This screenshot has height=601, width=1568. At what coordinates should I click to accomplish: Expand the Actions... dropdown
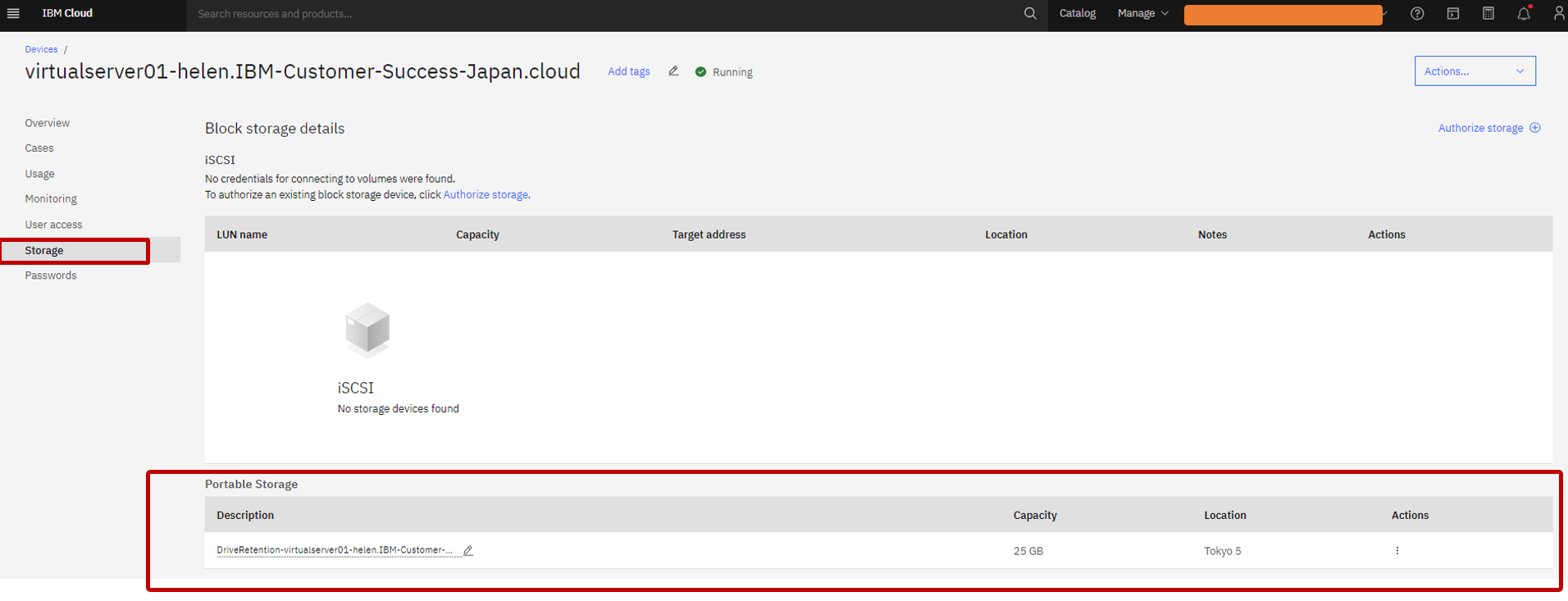1475,71
